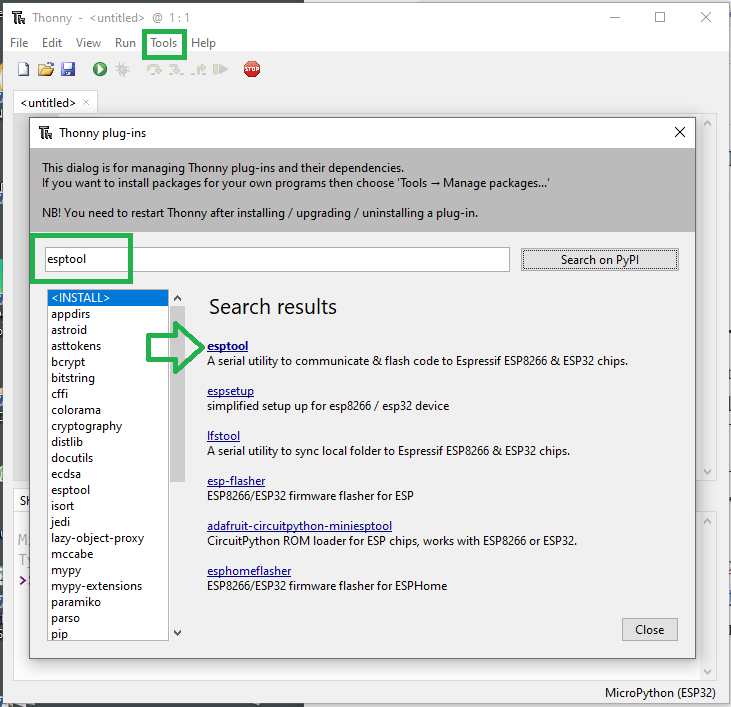
Task: Open the Run menu
Action: 125,43
